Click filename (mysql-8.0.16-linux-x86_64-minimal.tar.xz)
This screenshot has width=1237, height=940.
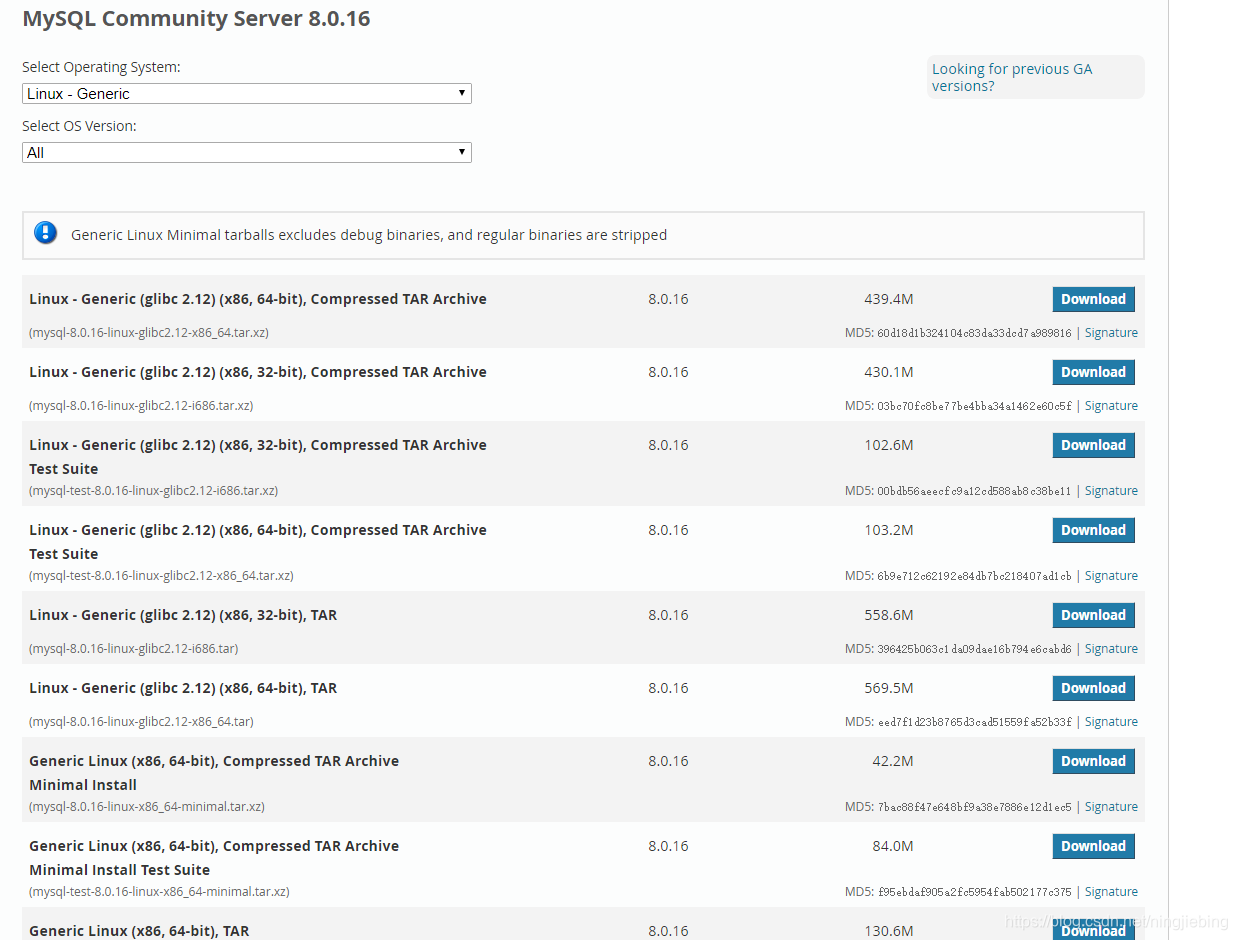click(x=147, y=807)
